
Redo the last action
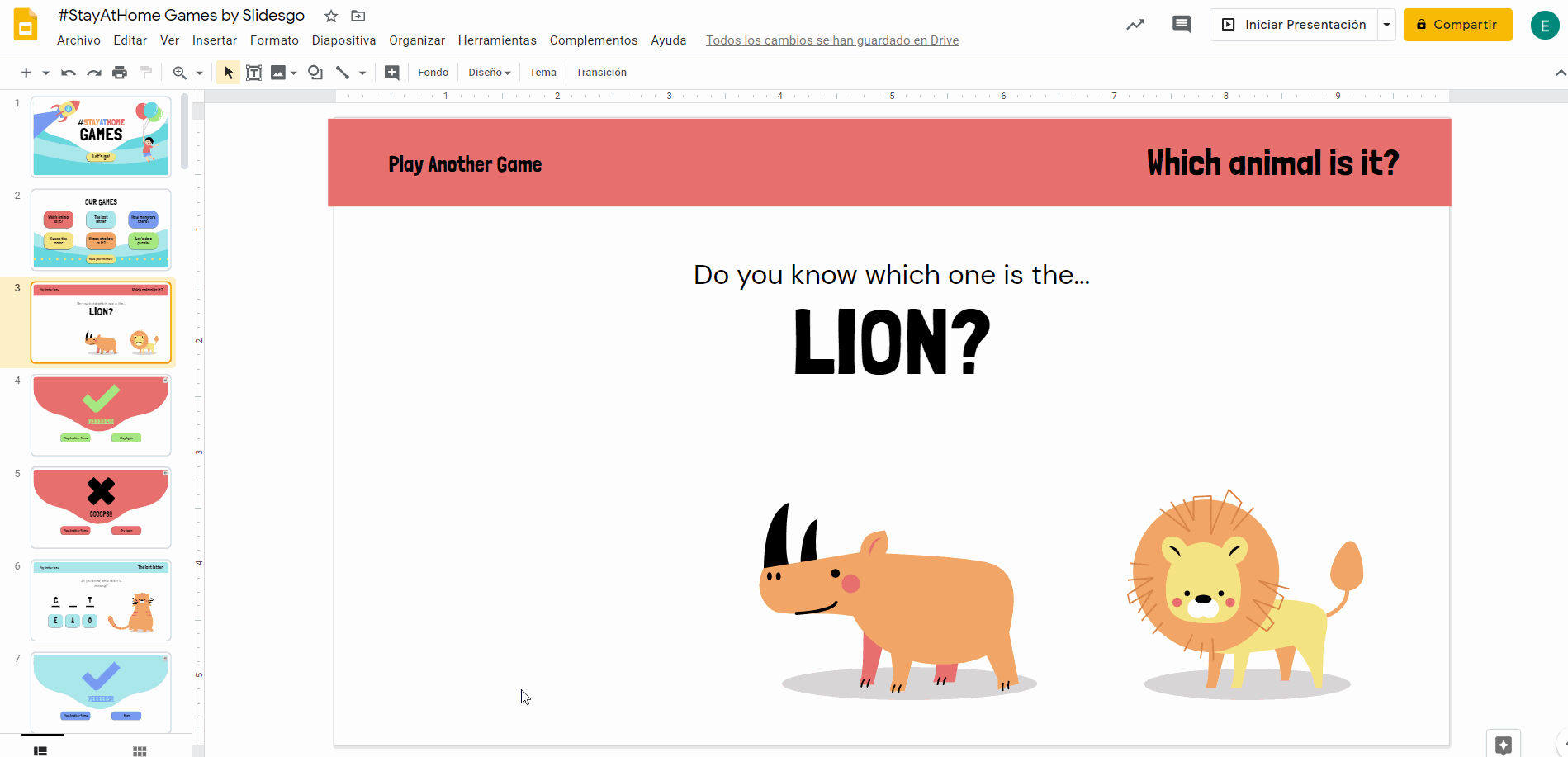coord(94,73)
